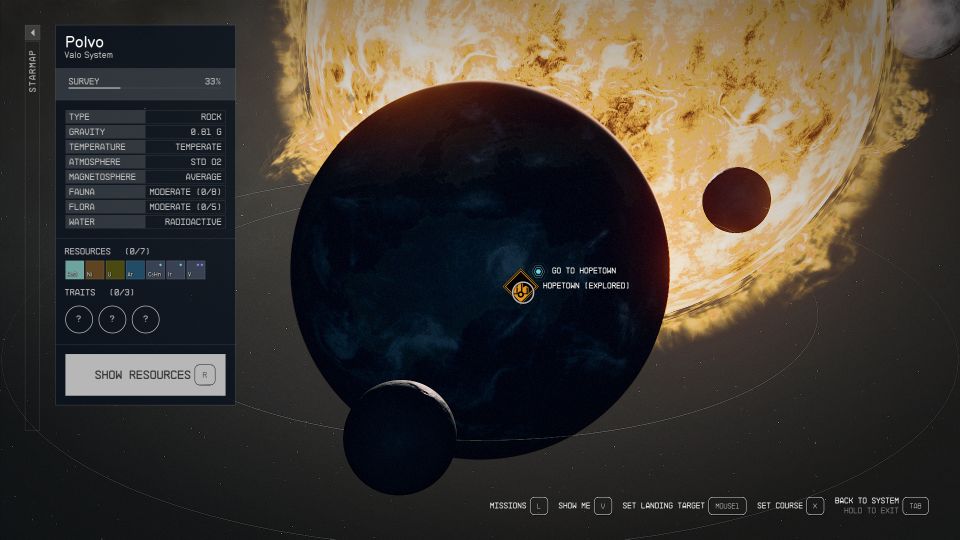Click the Traits (0/3) heading
The width and height of the screenshot is (960, 540).
click(x=99, y=293)
